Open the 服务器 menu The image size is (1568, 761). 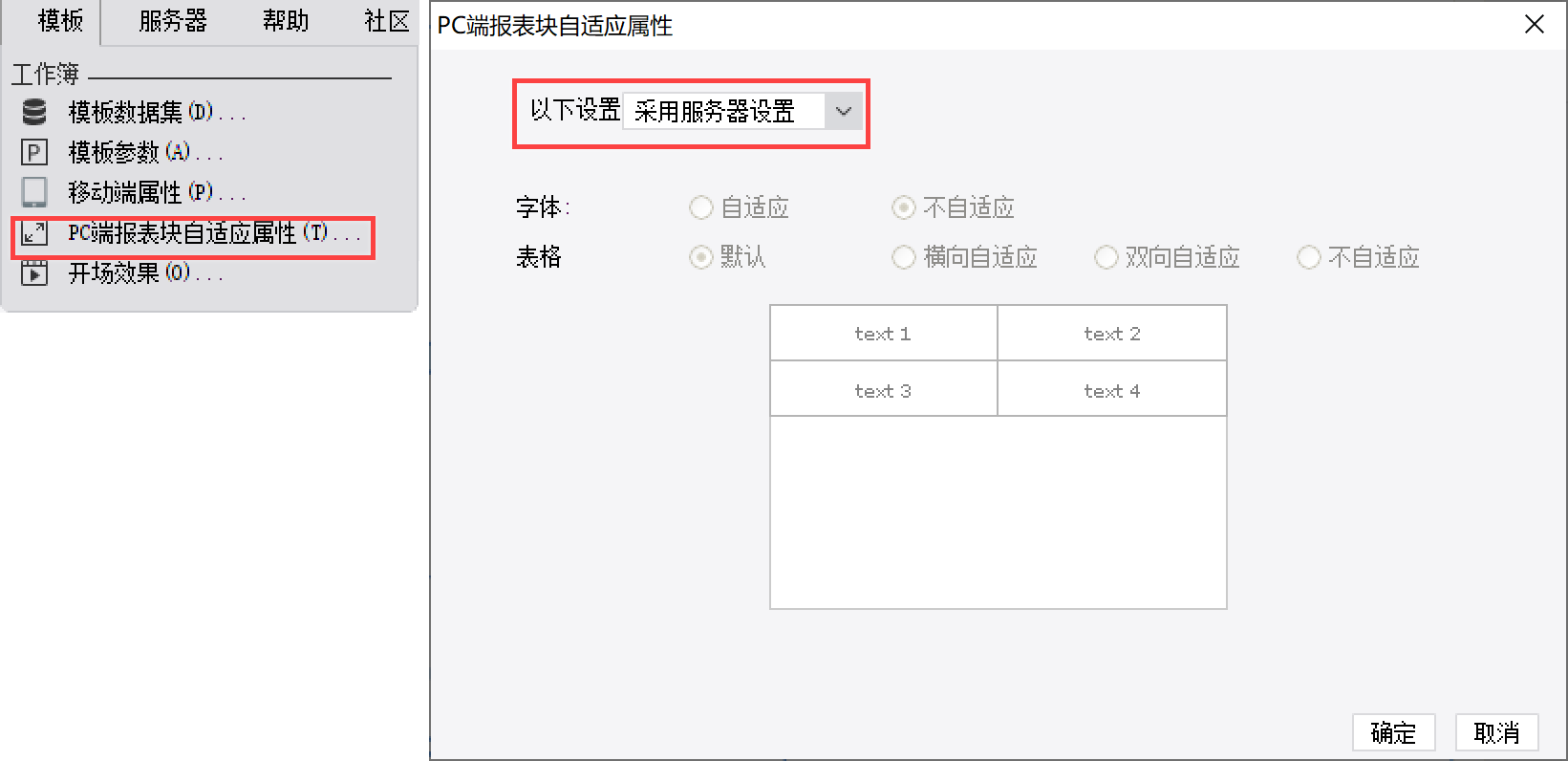(173, 21)
